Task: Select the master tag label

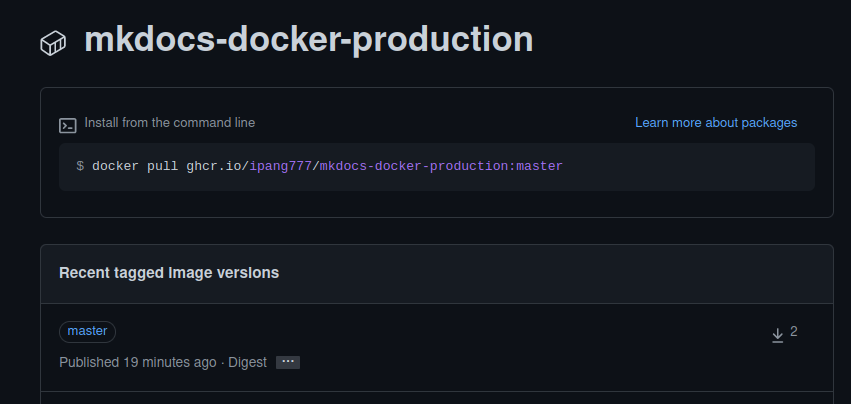Action: point(88,331)
